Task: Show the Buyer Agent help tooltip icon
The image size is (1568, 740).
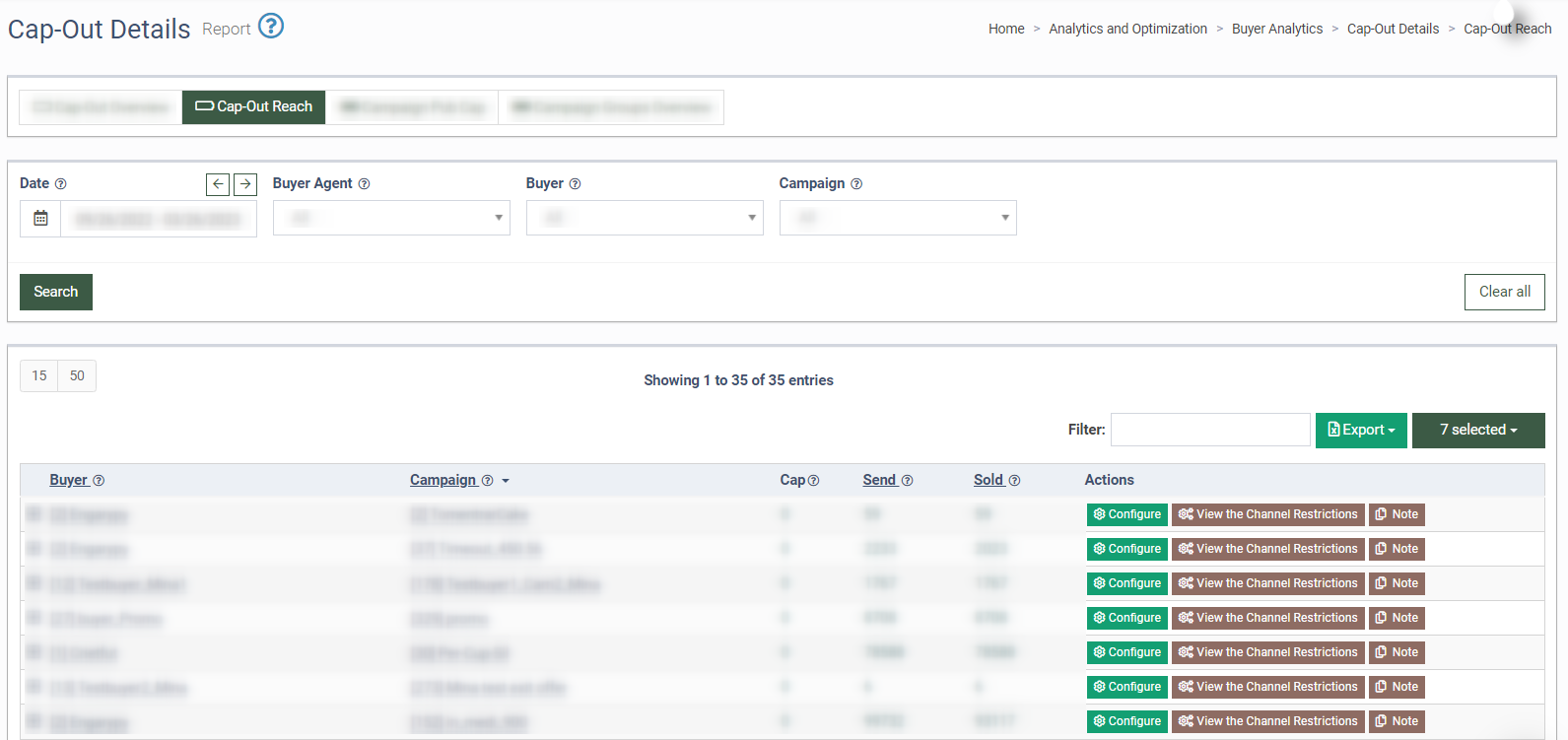Action: point(364,184)
